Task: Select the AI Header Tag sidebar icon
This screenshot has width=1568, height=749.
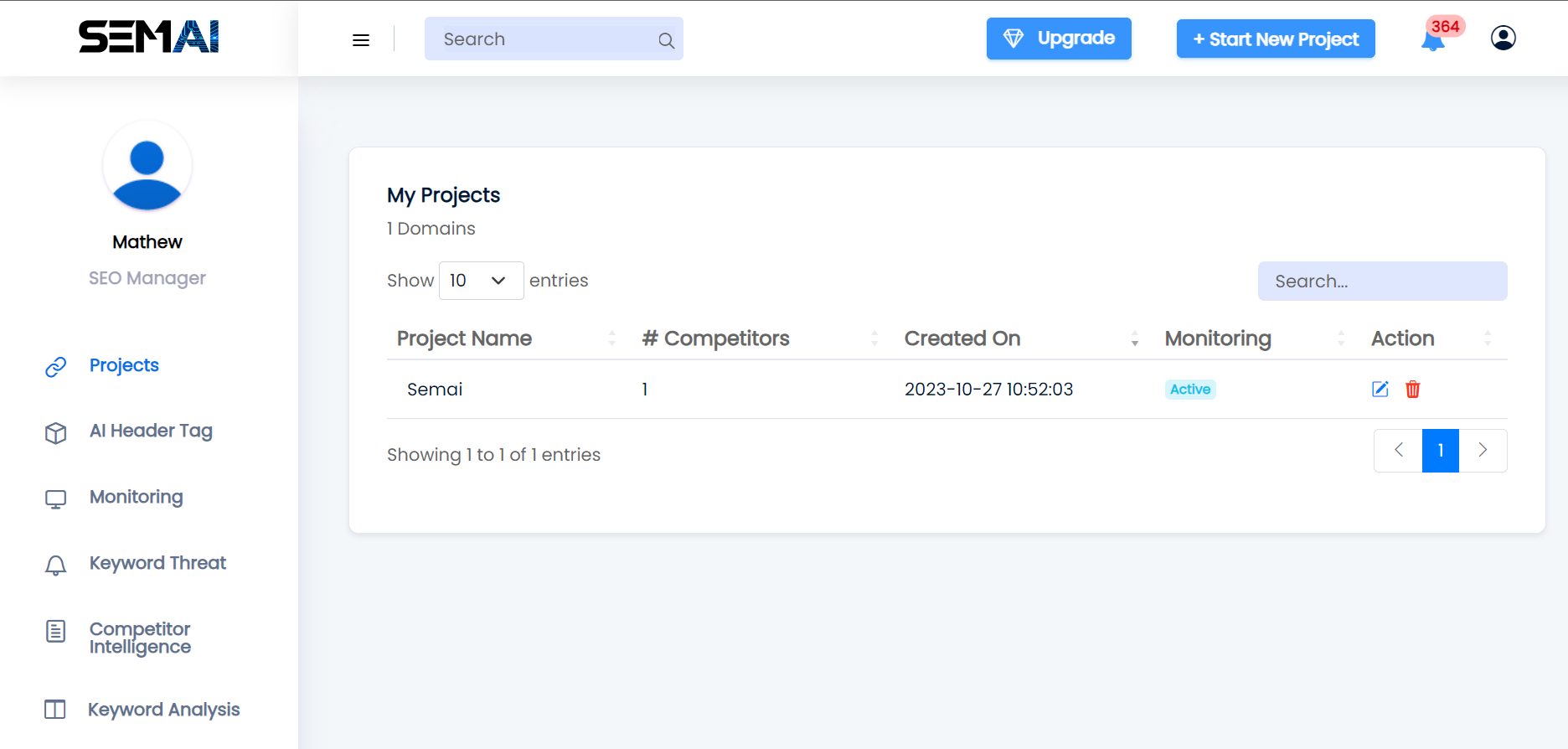Action: pyautogui.click(x=55, y=432)
